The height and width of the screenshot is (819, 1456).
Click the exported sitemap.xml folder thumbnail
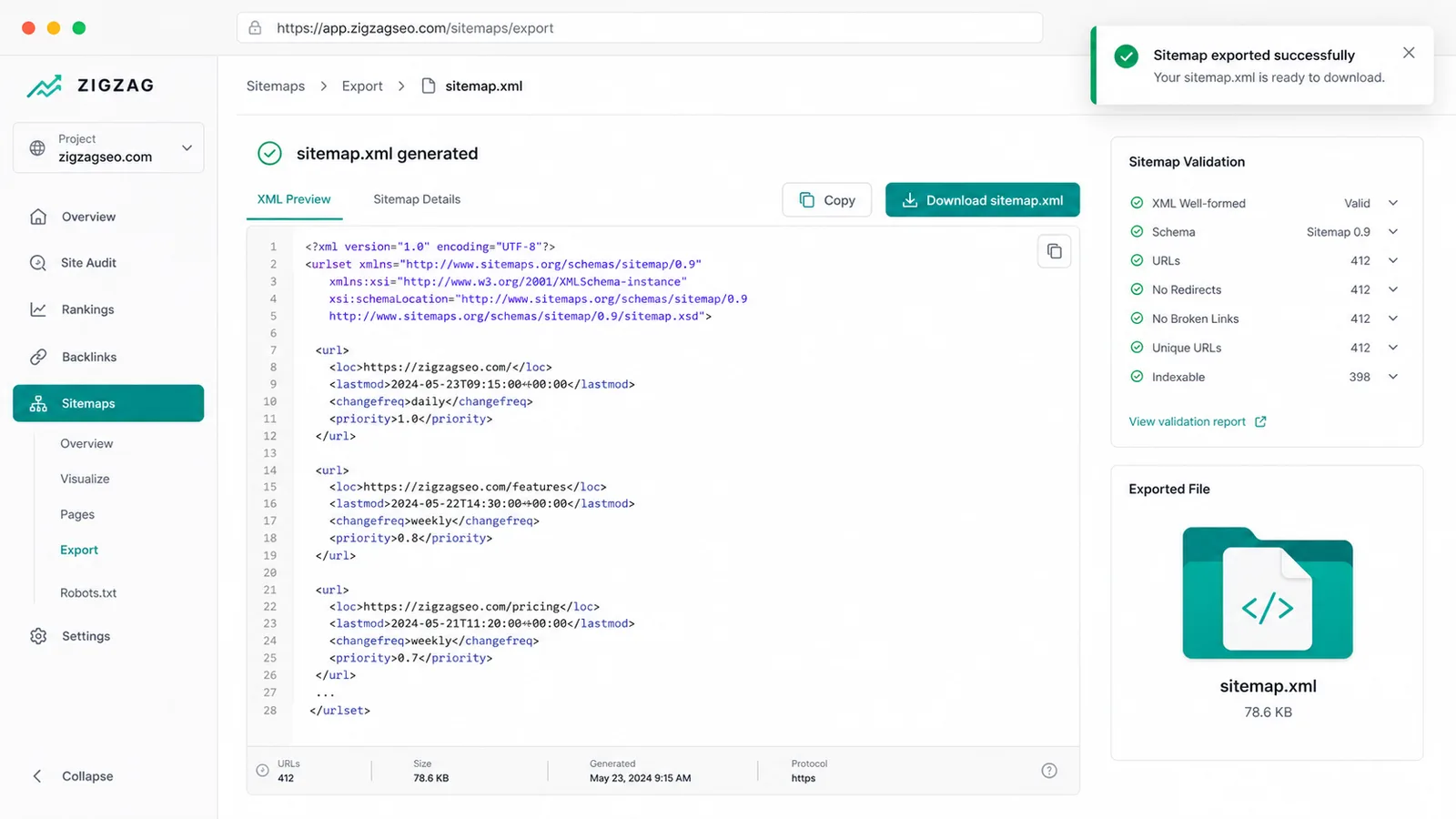(1268, 592)
